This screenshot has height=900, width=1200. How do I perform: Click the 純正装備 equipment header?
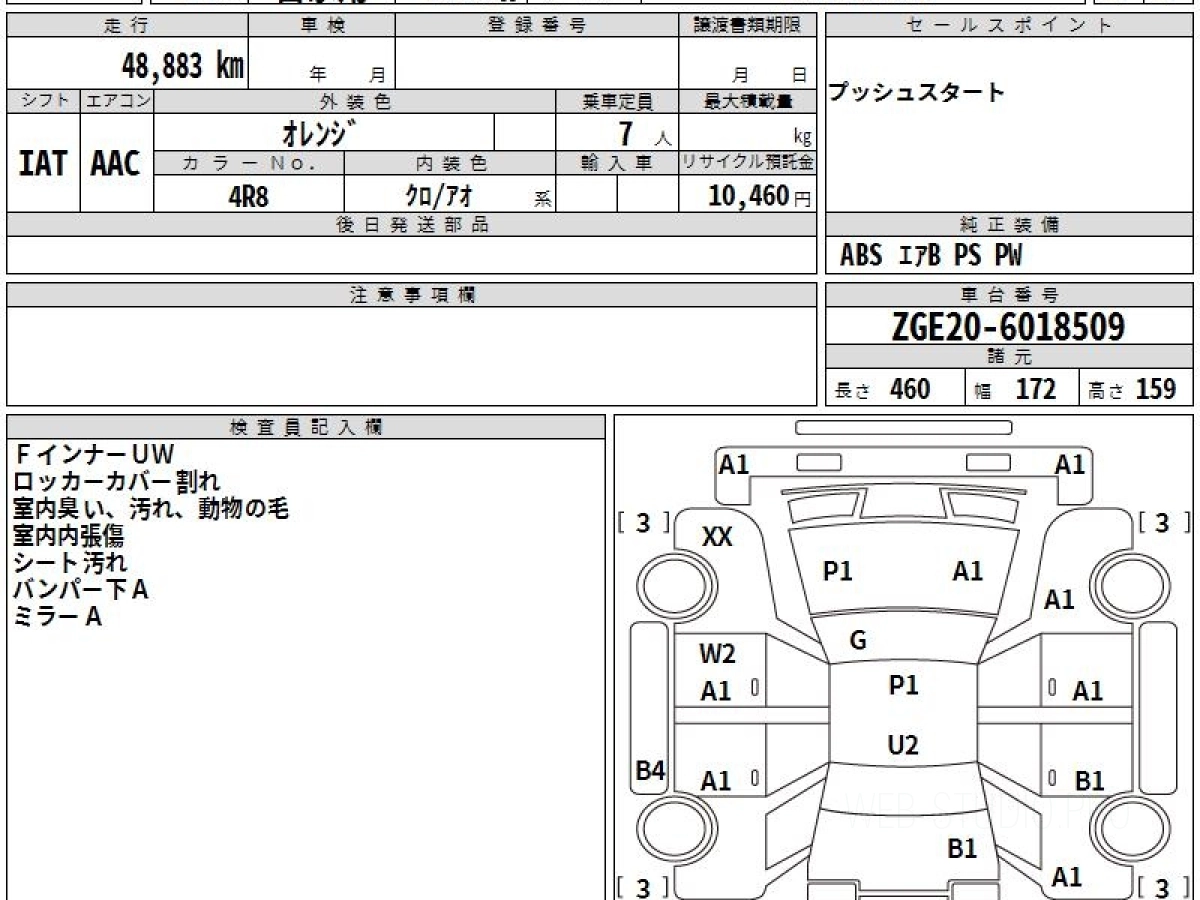coord(1009,225)
